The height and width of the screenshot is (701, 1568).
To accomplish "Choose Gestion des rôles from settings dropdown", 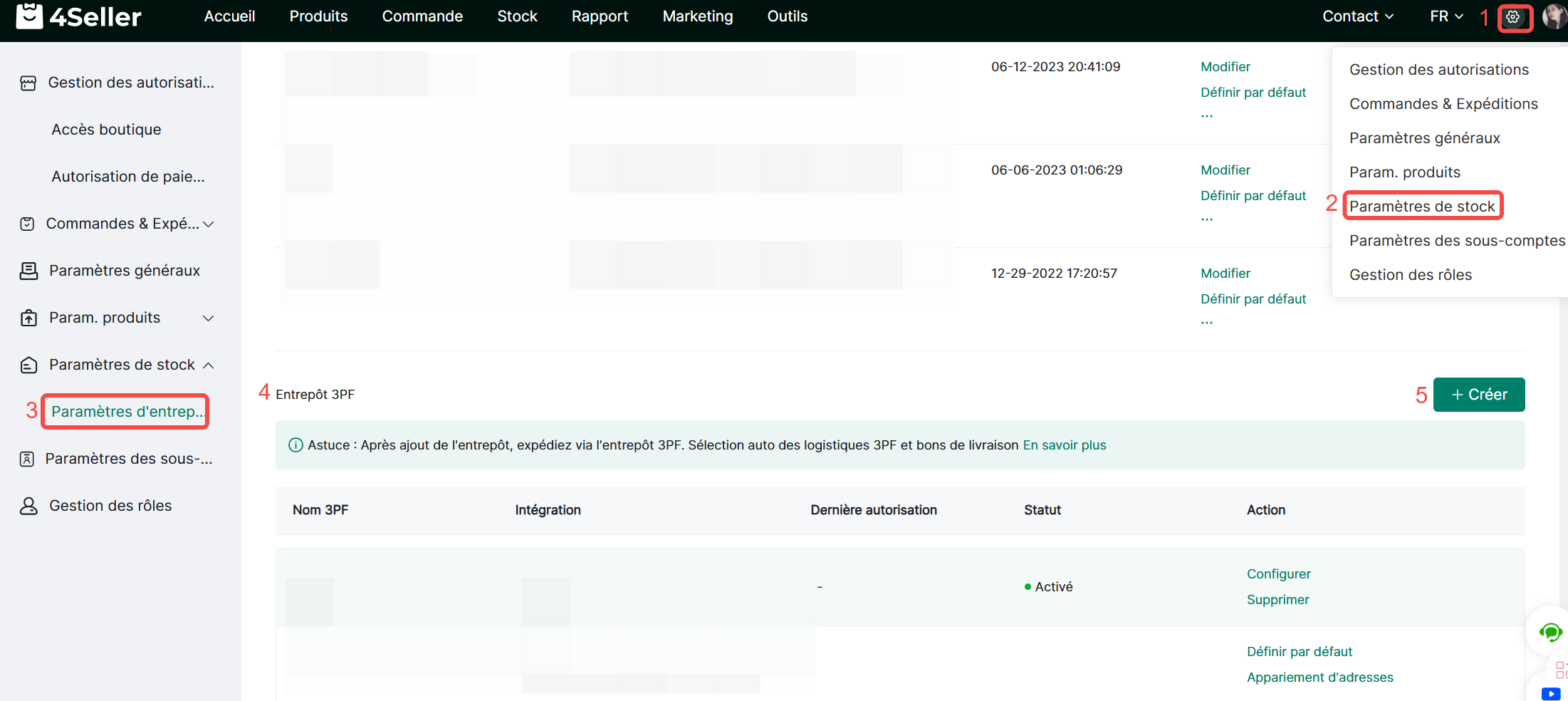I will click(x=1410, y=274).
